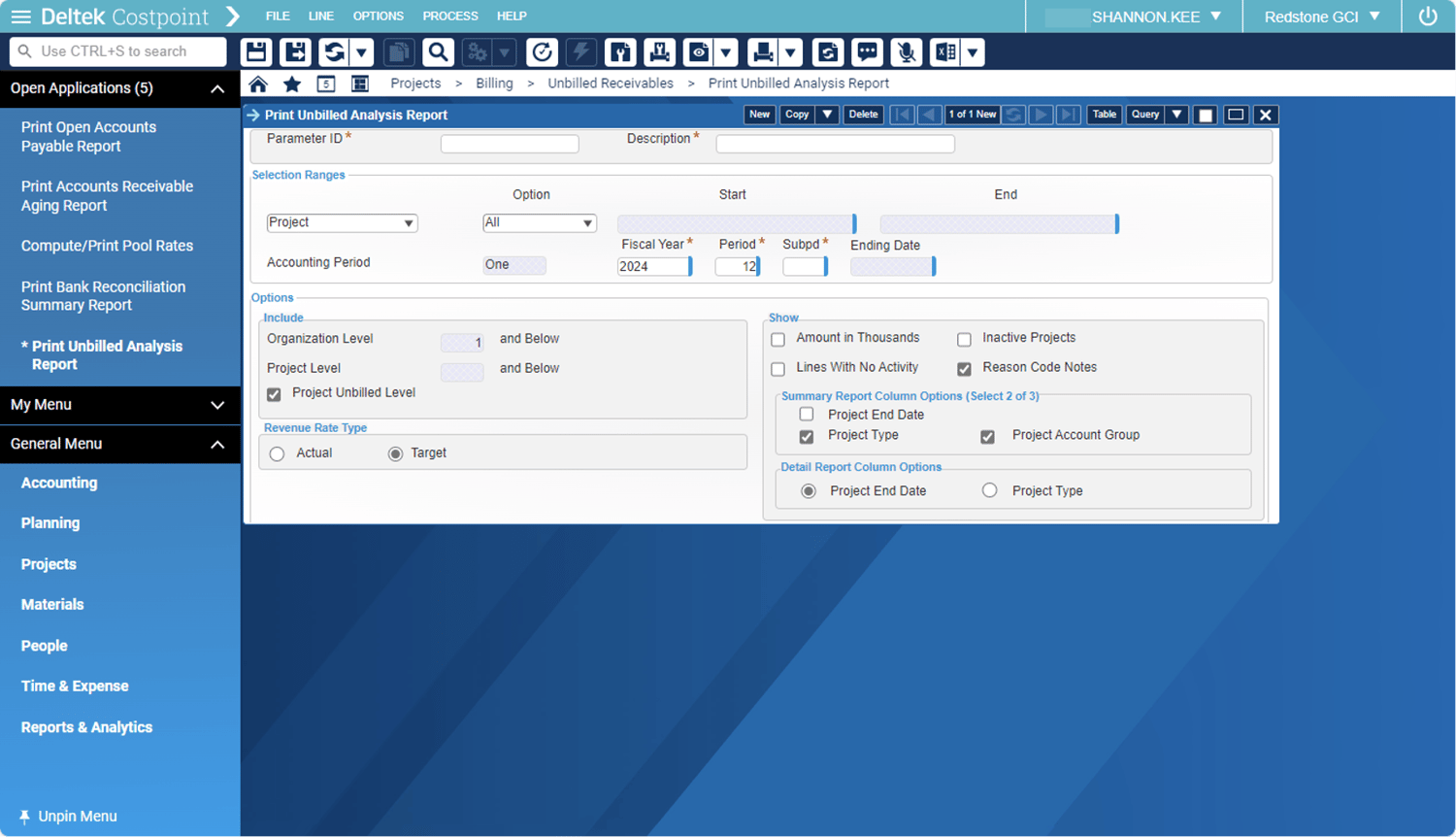This screenshot has width=1456, height=837.
Task: Select the Actual revenue rate type
Action: [277, 453]
